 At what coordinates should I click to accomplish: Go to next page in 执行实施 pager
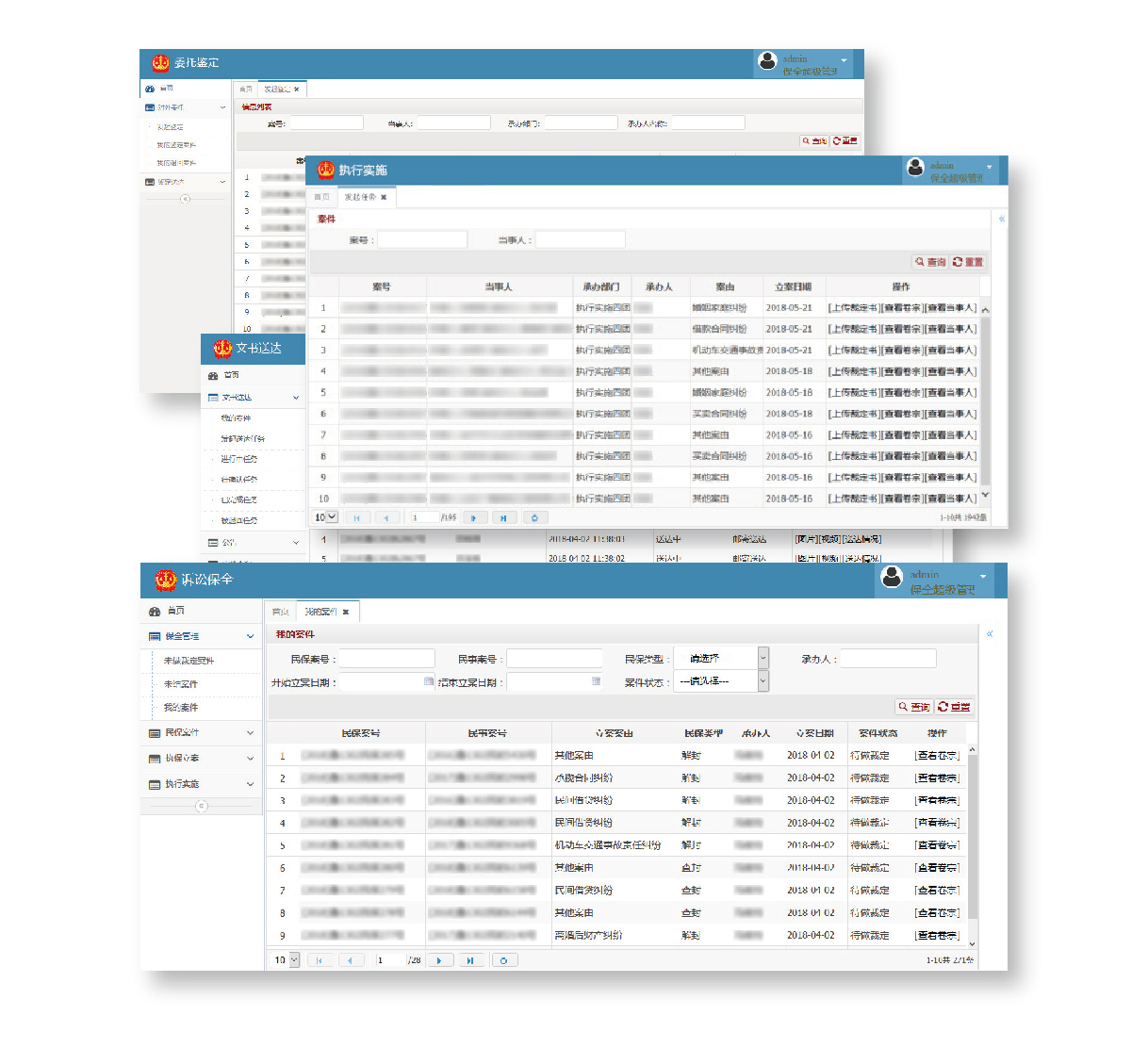tap(474, 517)
